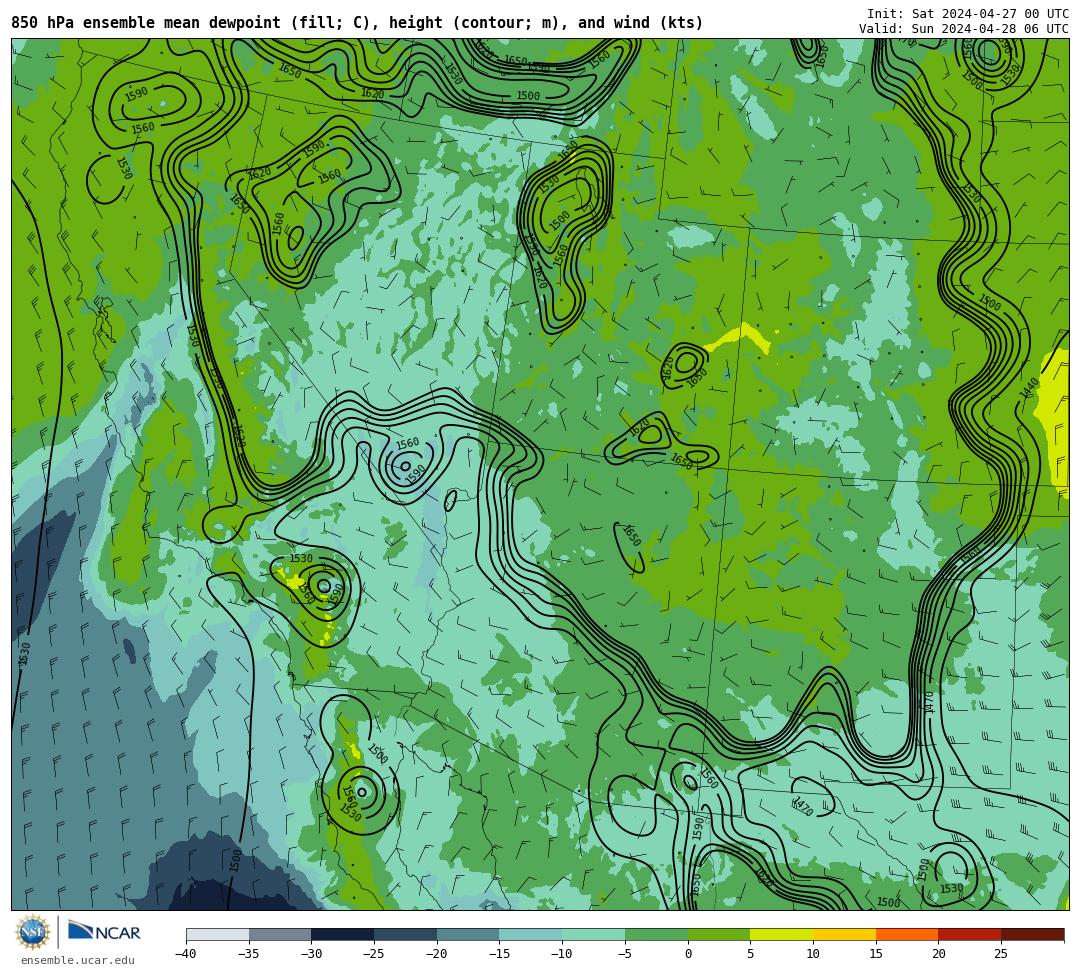Click the Valid date text

(964, 28)
